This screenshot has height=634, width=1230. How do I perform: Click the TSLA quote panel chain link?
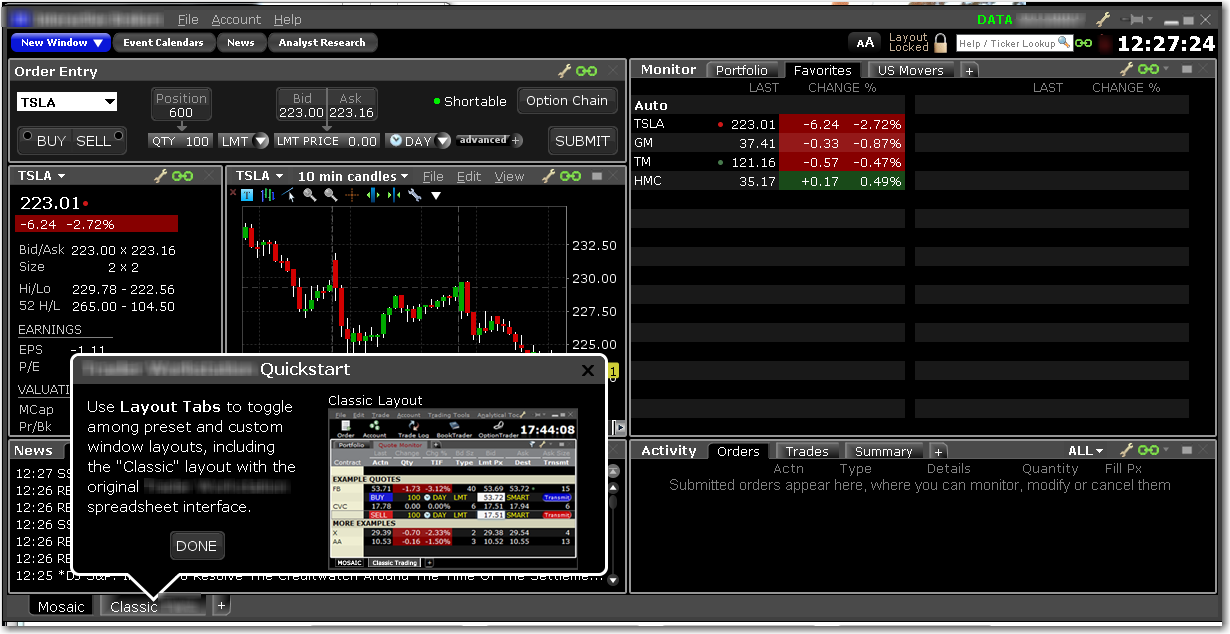coord(183,176)
